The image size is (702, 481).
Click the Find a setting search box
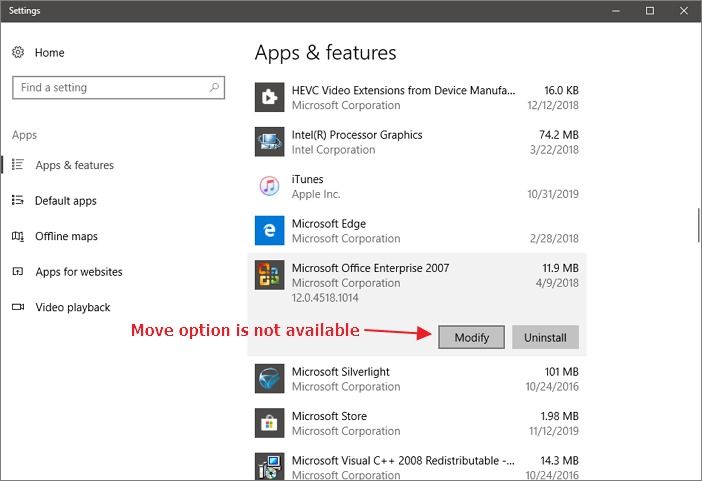click(x=110, y=88)
